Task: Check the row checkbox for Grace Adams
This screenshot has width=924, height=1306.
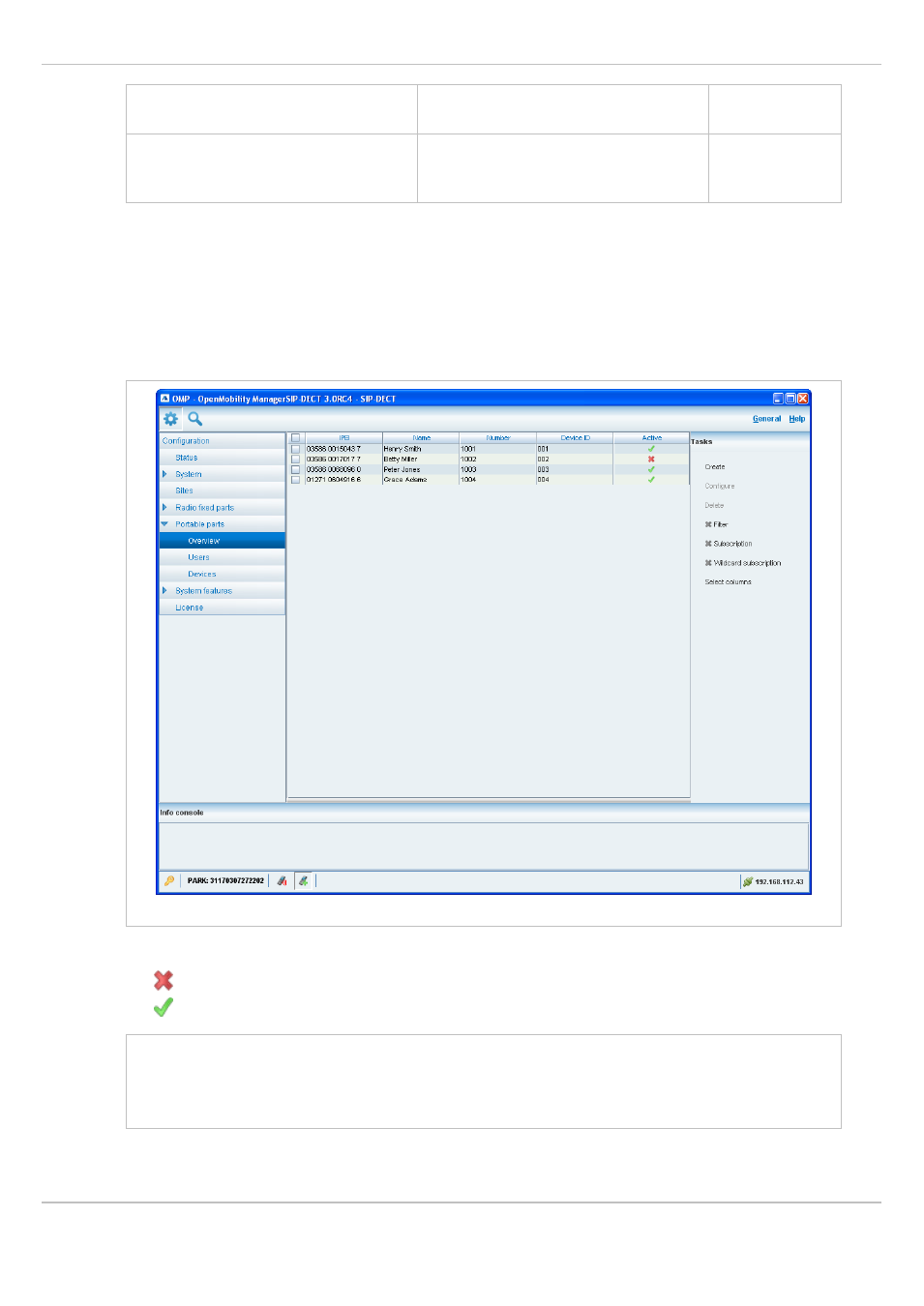Action: point(295,479)
